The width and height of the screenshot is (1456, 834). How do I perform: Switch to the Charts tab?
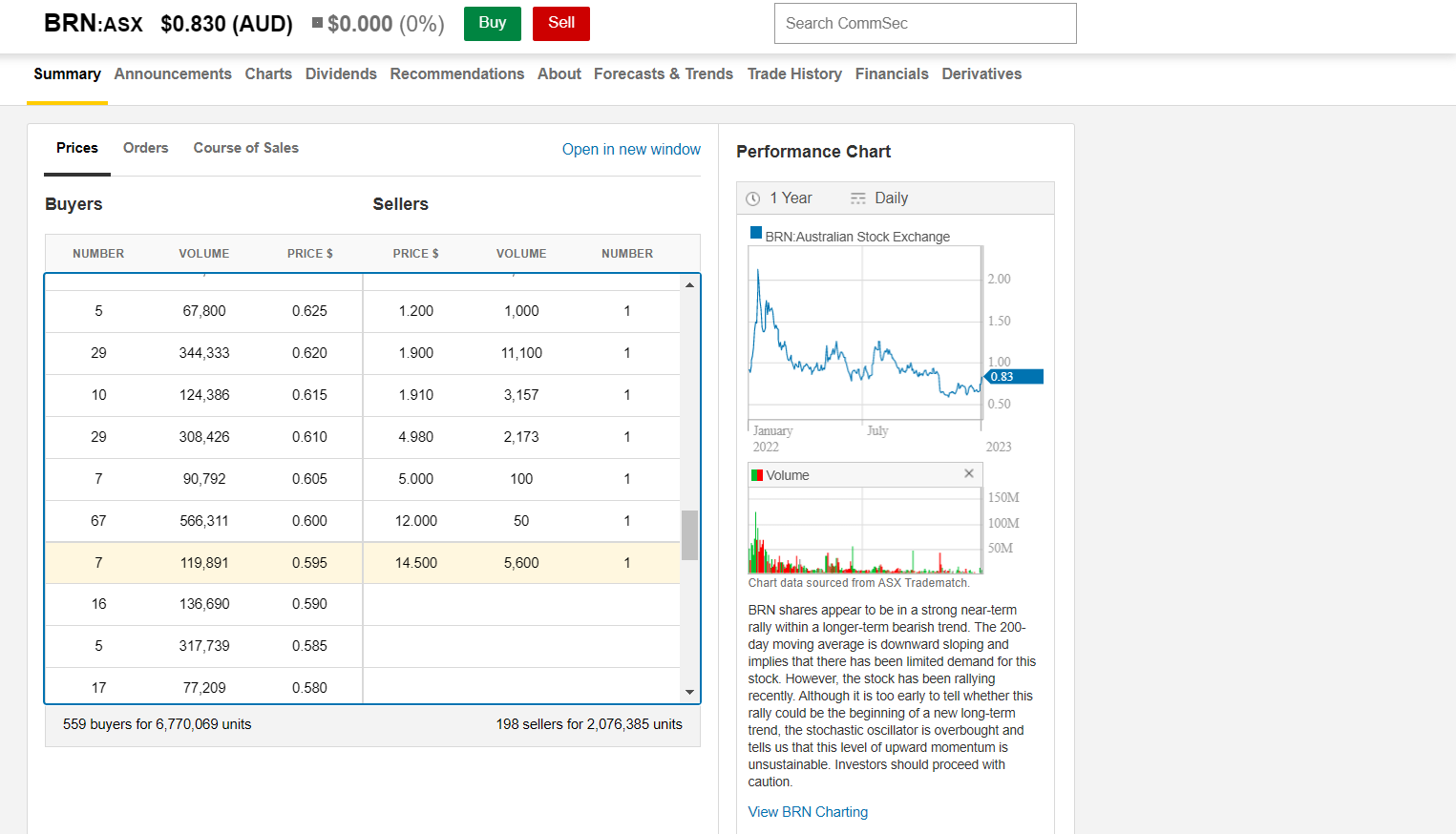[268, 74]
